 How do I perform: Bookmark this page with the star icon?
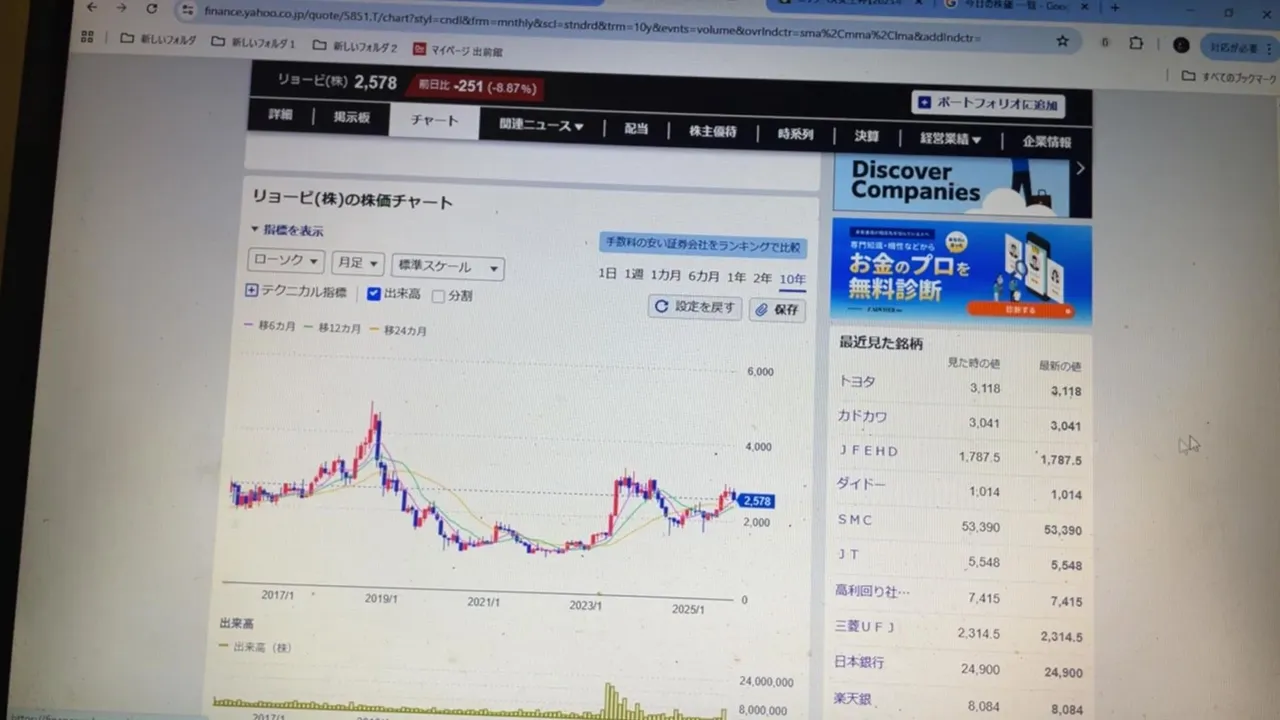[x=1062, y=41]
